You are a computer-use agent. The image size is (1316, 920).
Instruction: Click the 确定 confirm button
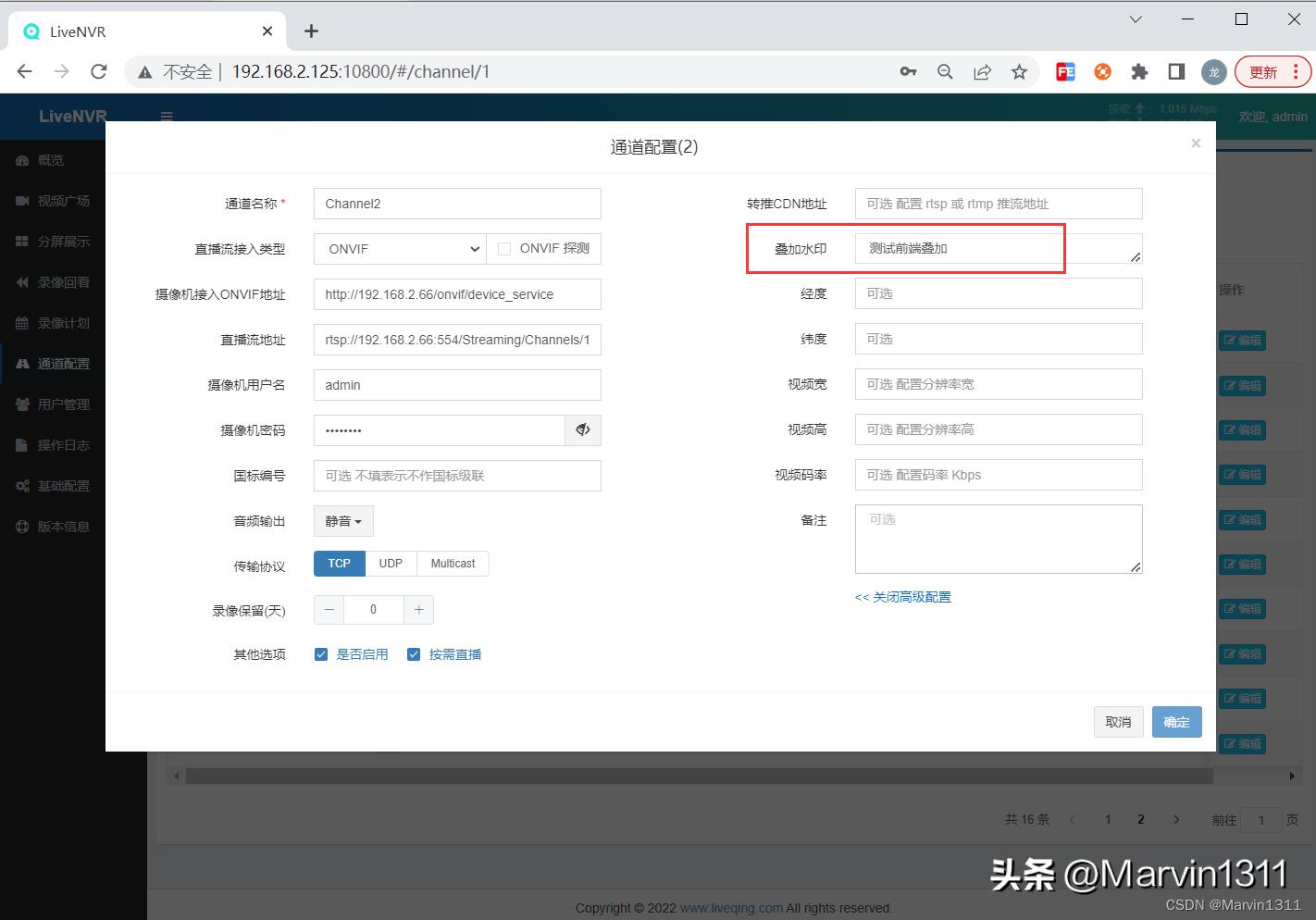(1176, 722)
